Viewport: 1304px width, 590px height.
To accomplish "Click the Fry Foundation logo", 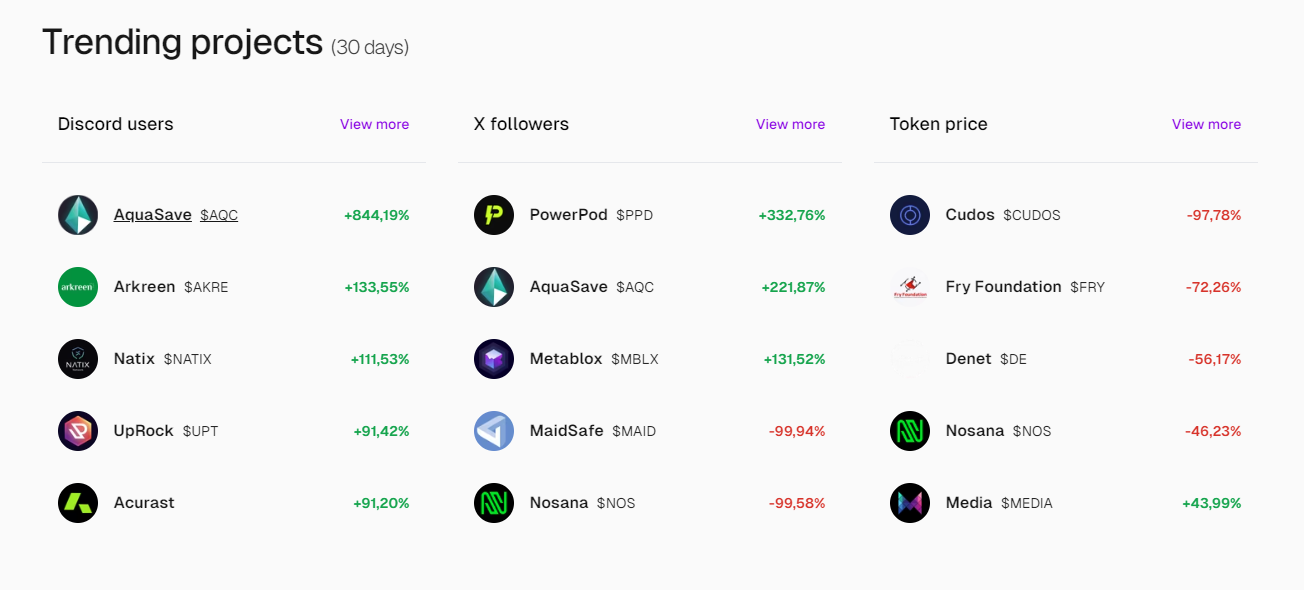I will coord(910,287).
